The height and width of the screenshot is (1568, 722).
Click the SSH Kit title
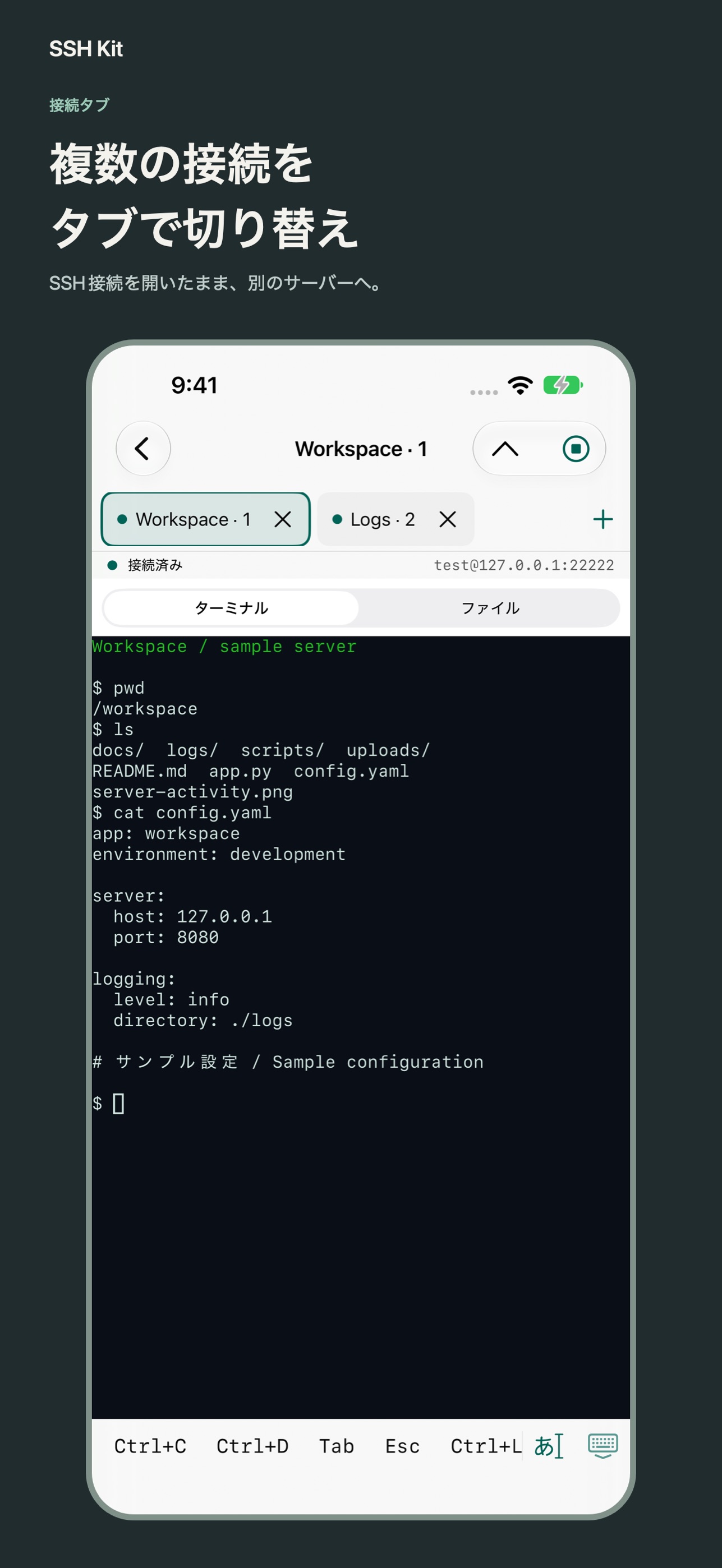[86, 49]
